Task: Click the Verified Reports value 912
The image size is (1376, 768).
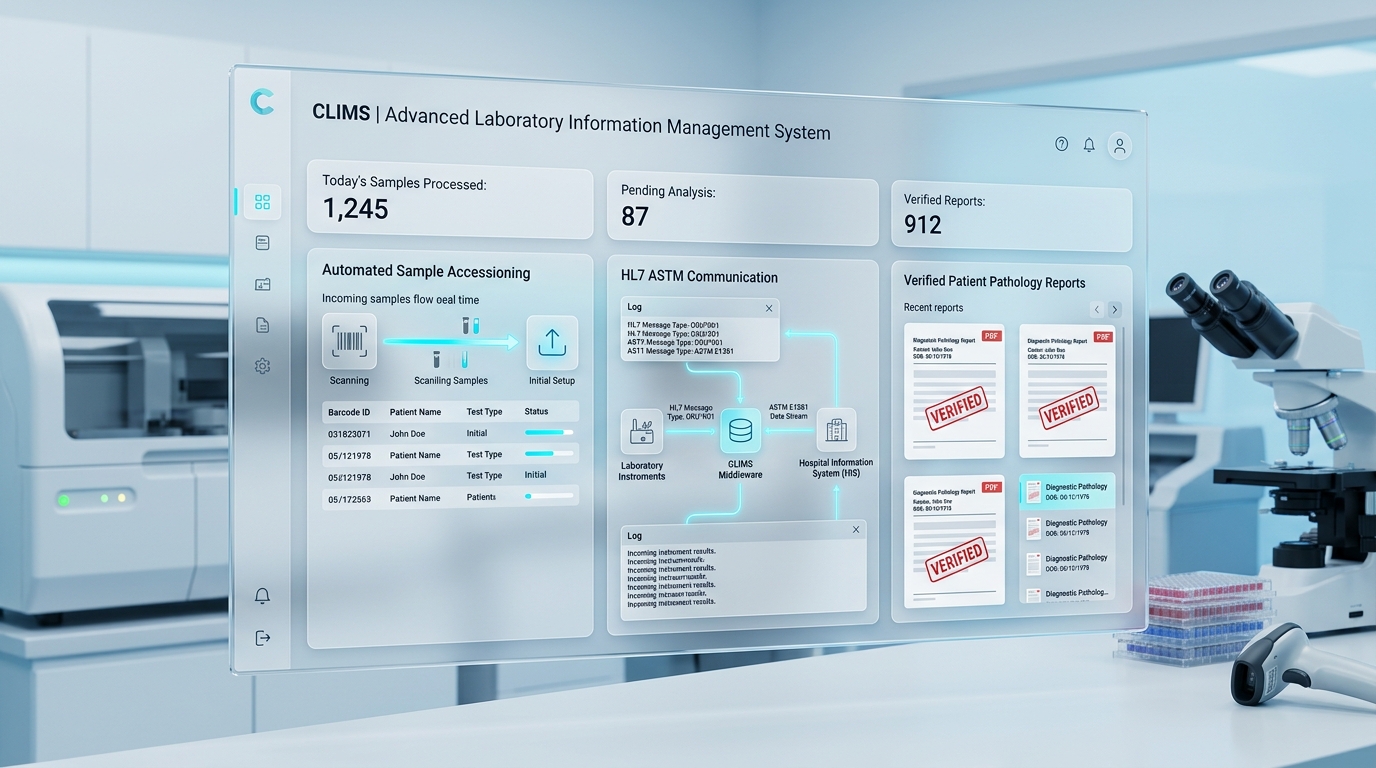Action: (923, 225)
